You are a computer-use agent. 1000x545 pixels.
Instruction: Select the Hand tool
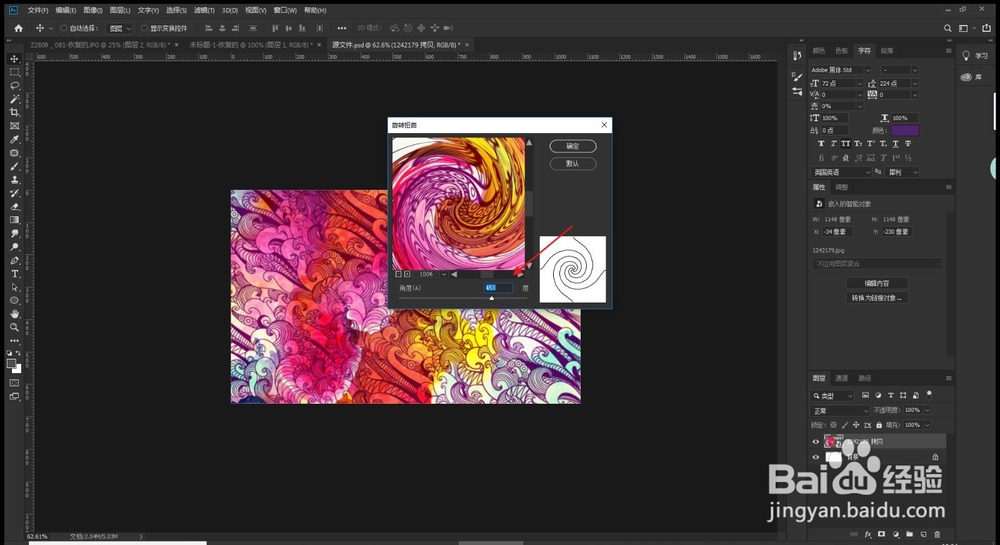click(14, 314)
